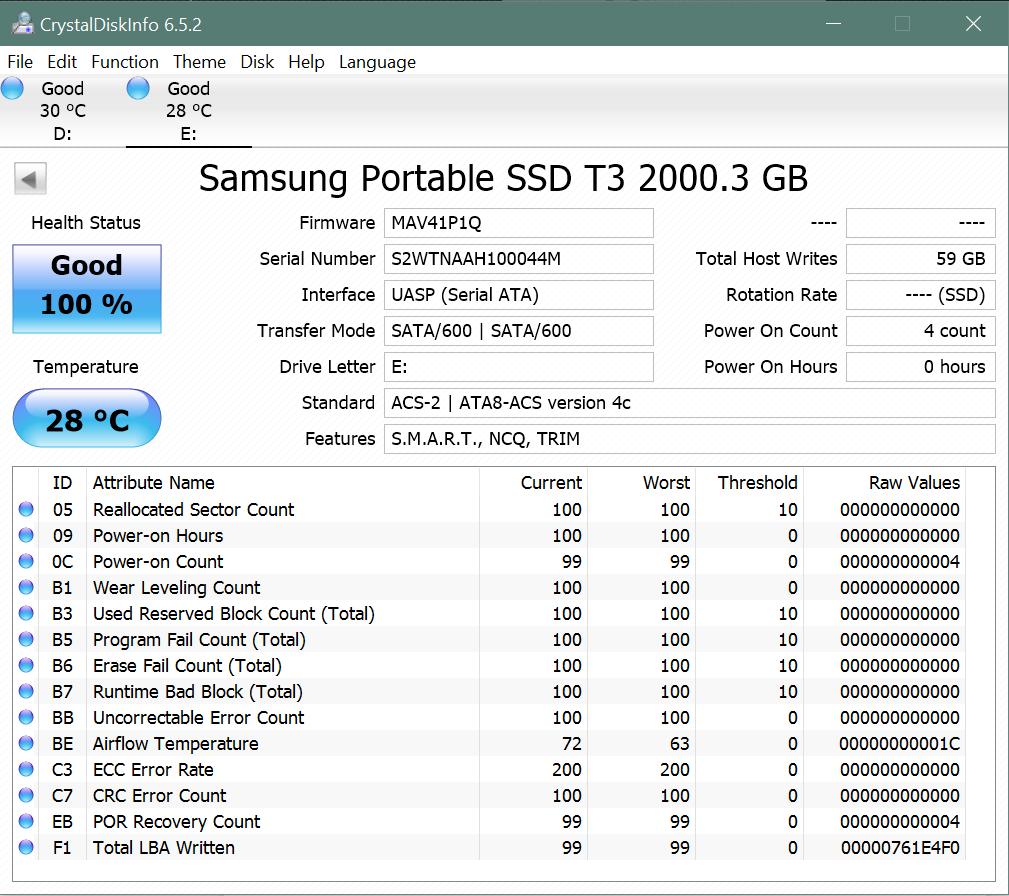
Task: Click the Good 100 % health status button
Action: [x=87, y=289]
